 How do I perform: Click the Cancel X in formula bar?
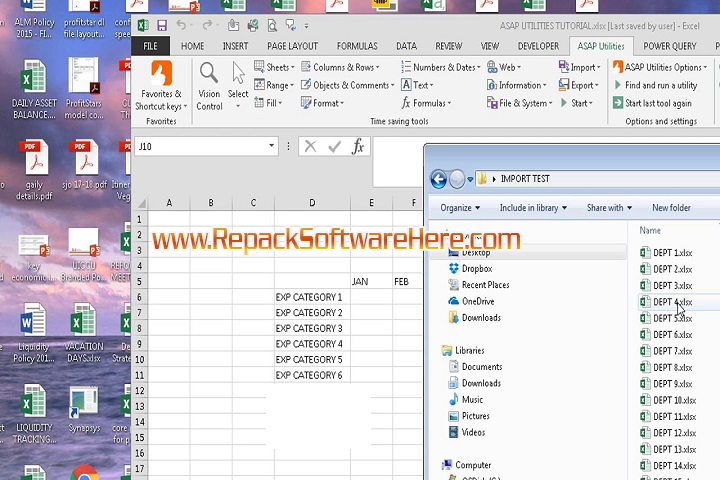pyautogui.click(x=310, y=147)
